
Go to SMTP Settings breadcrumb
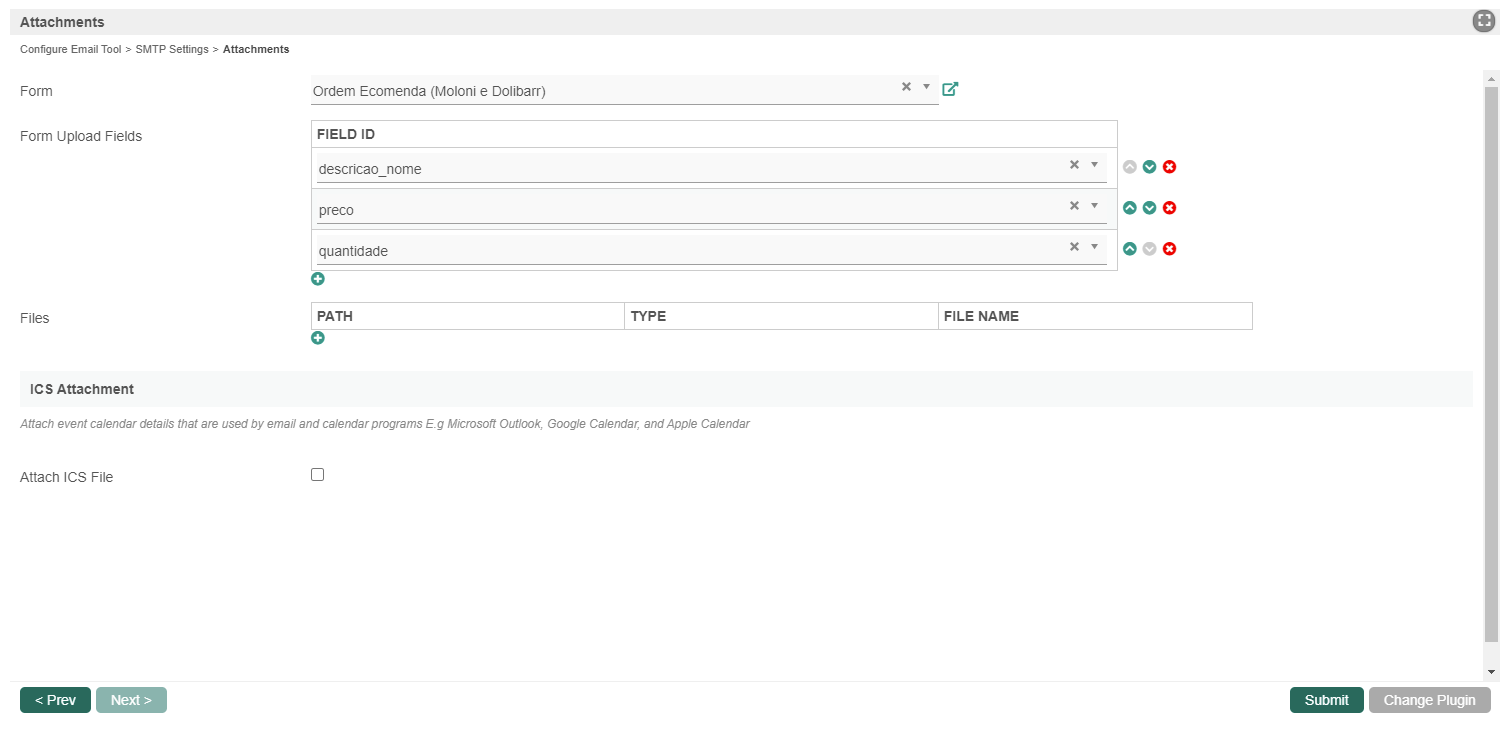point(172,49)
